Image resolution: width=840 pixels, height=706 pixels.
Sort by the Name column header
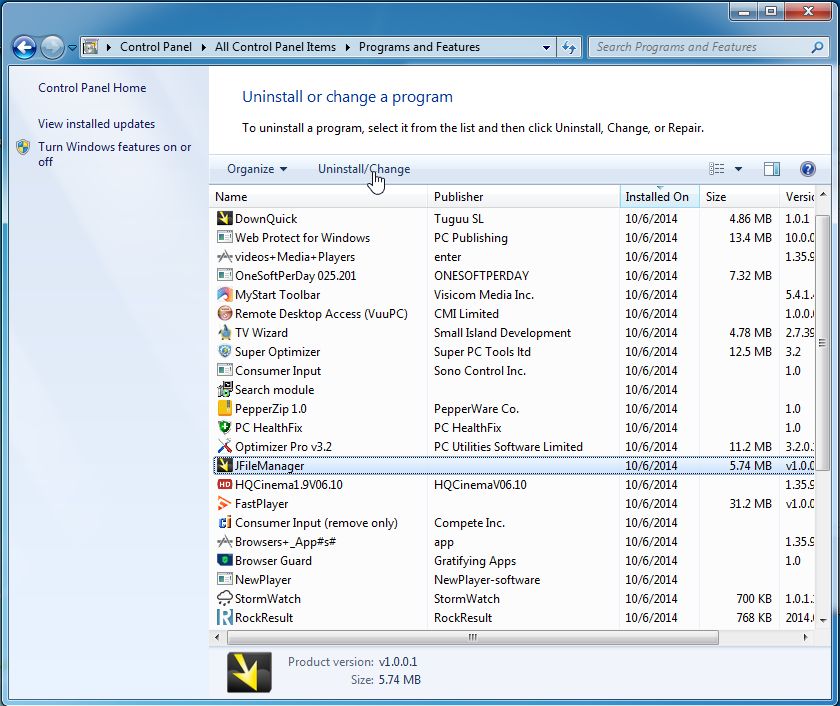click(x=318, y=197)
